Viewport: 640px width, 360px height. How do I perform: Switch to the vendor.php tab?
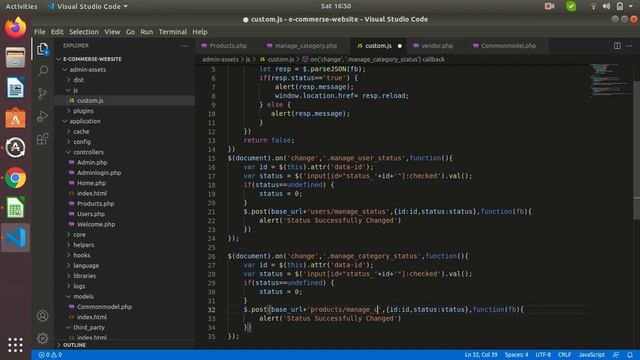[437, 46]
